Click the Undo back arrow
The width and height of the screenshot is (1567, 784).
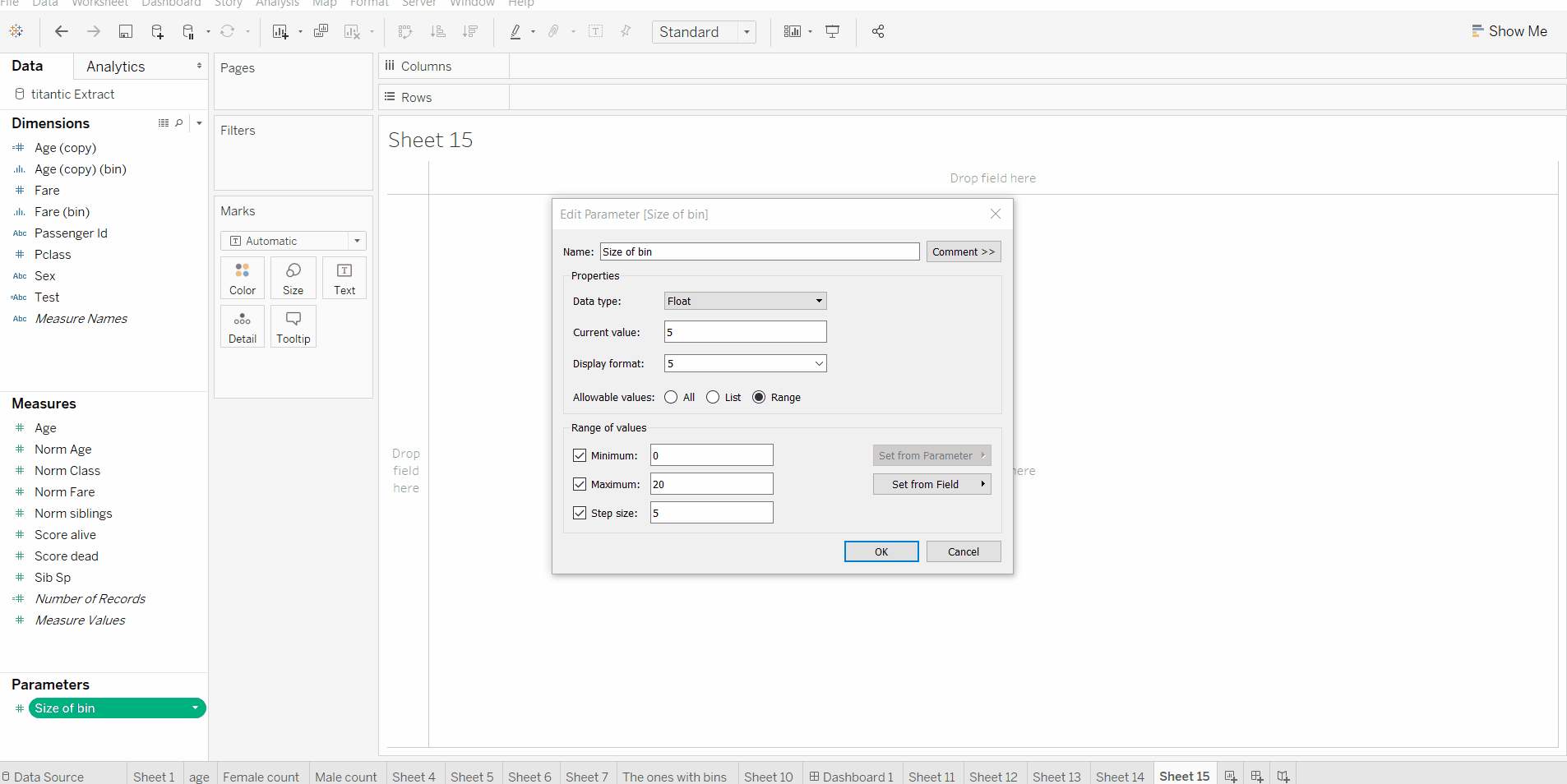[61, 31]
